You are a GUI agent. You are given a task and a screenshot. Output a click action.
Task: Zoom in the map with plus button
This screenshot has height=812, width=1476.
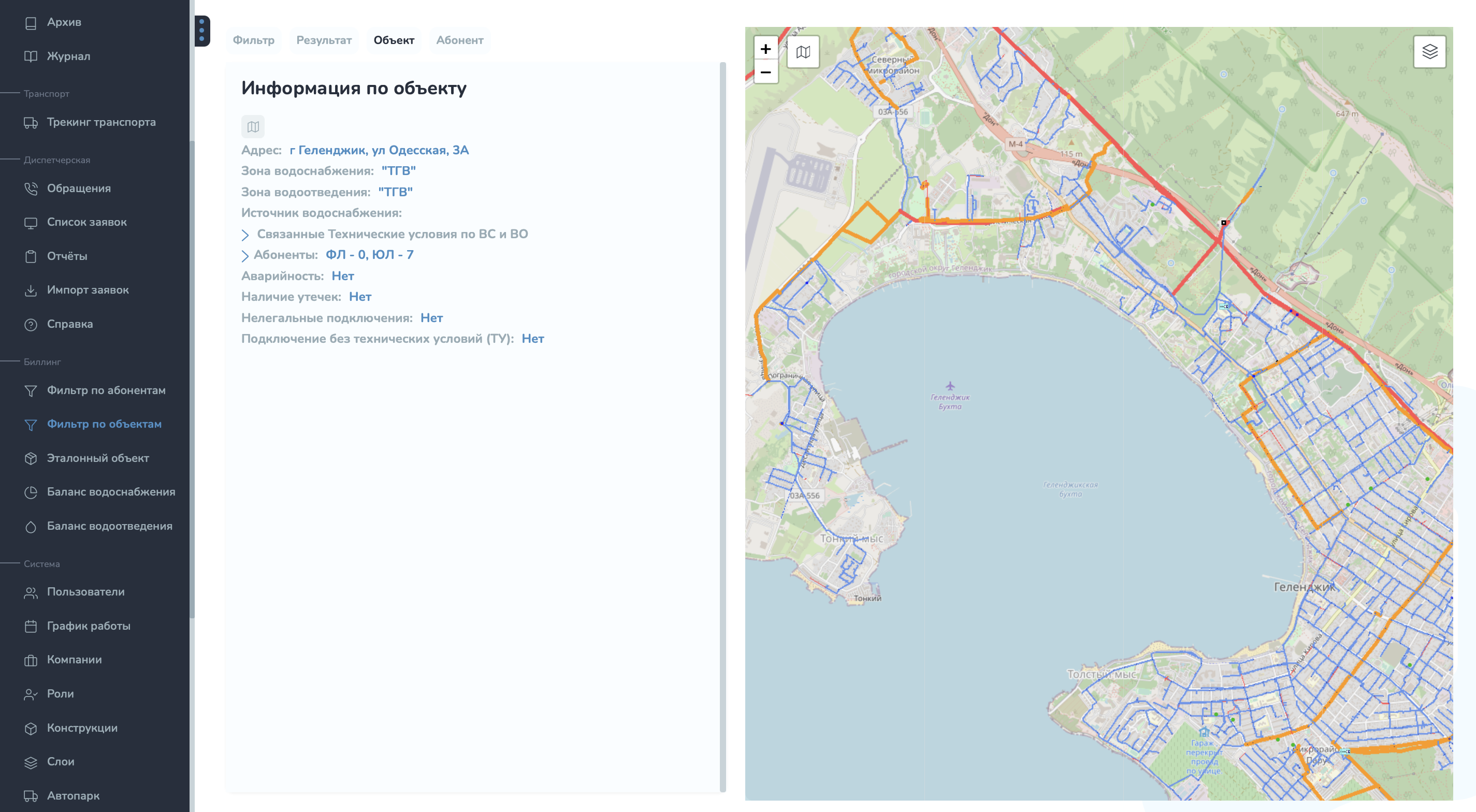click(x=765, y=49)
